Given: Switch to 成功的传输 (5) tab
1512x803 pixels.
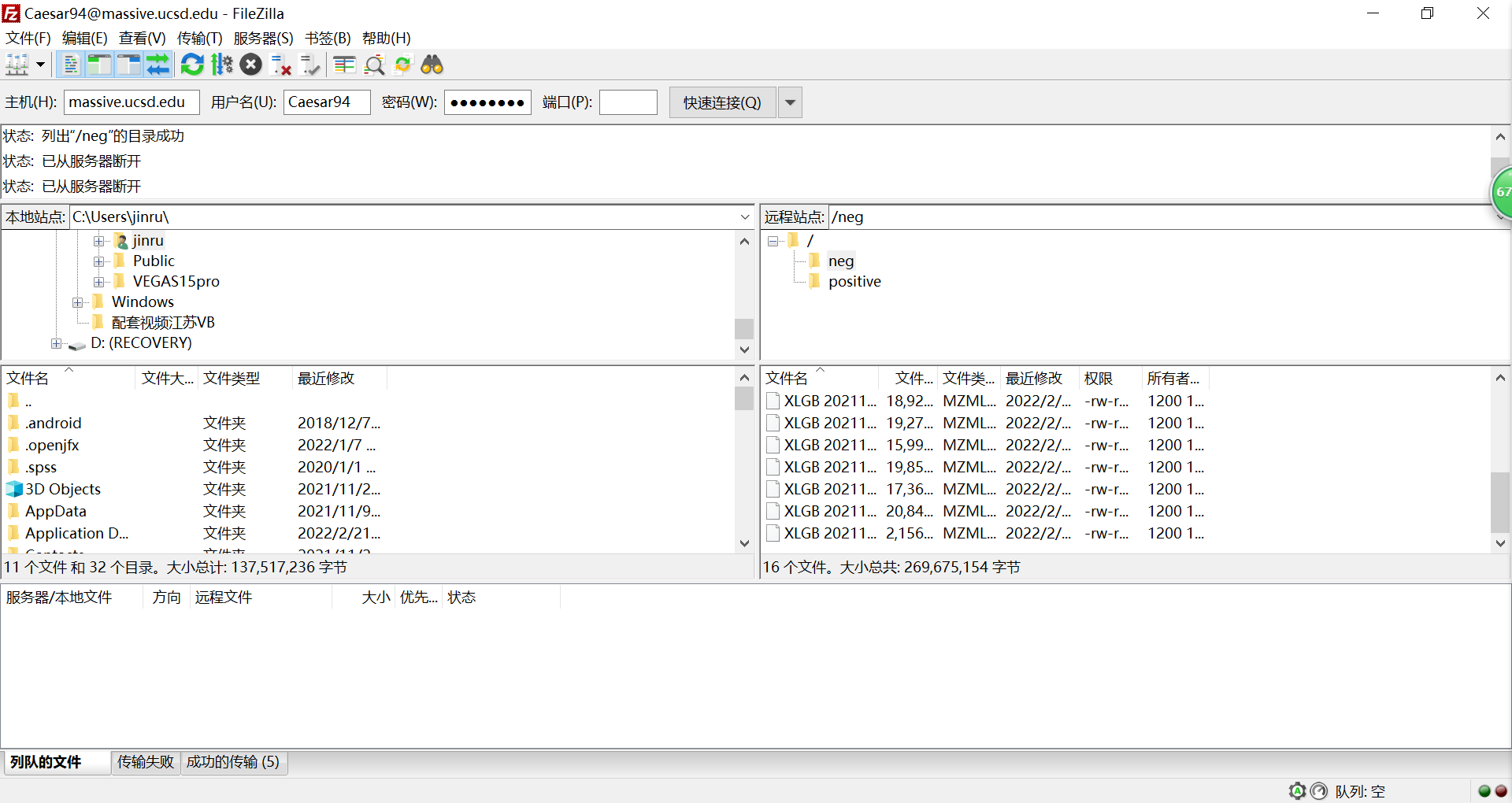Looking at the screenshot, I should click(233, 762).
